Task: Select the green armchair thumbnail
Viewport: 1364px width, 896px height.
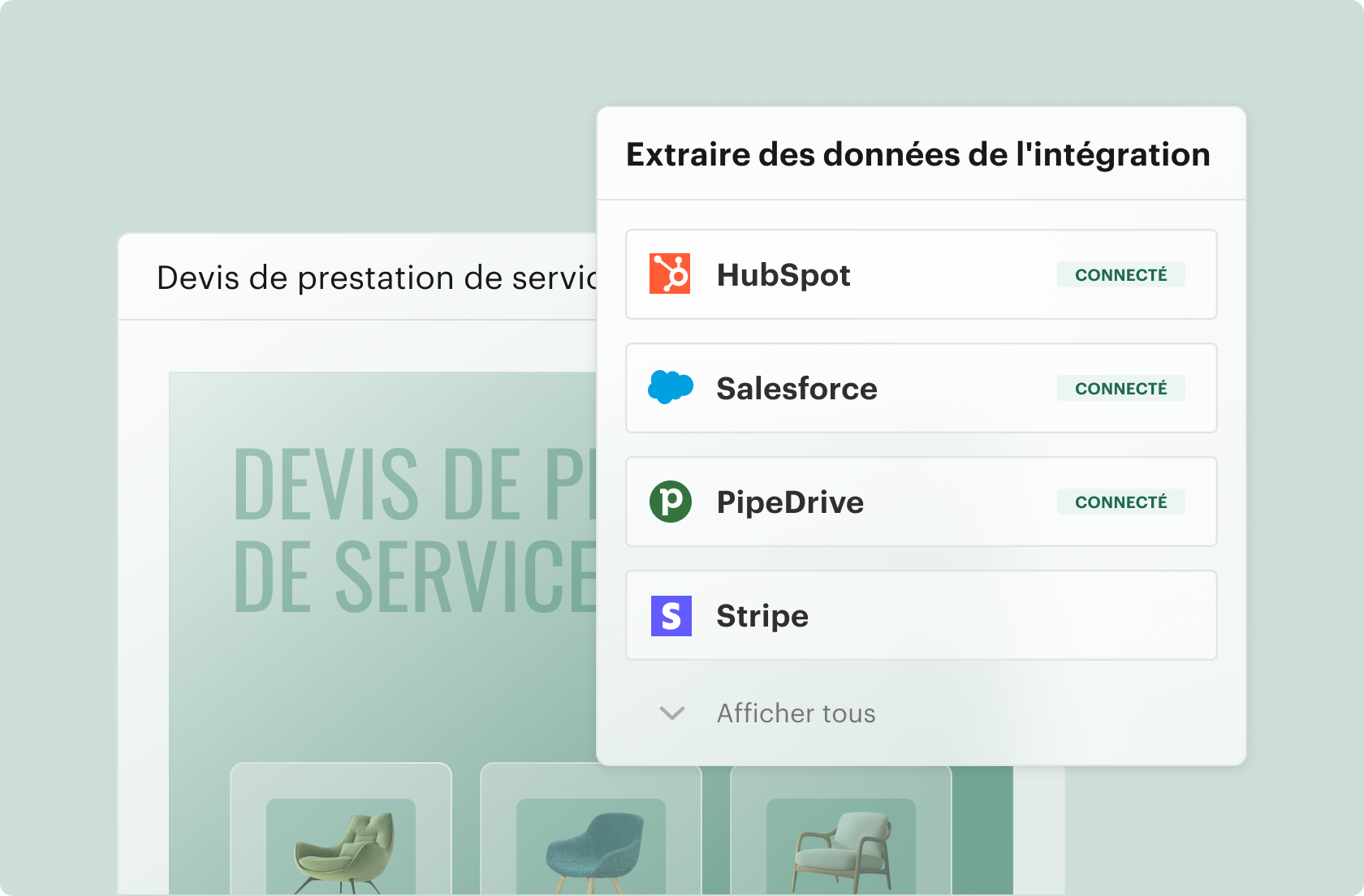Action: [341, 846]
